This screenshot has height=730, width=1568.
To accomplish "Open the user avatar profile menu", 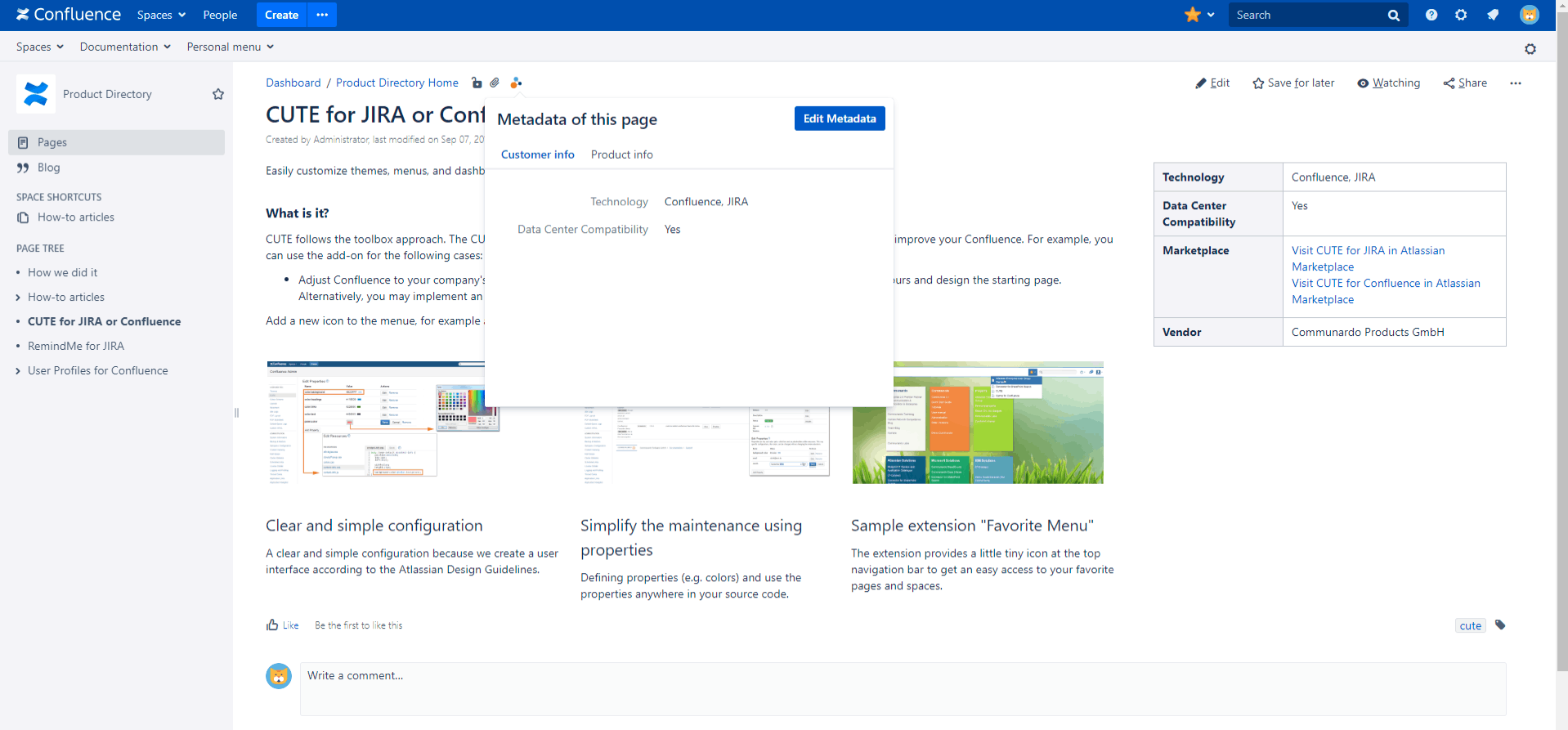I will click(x=1529, y=15).
